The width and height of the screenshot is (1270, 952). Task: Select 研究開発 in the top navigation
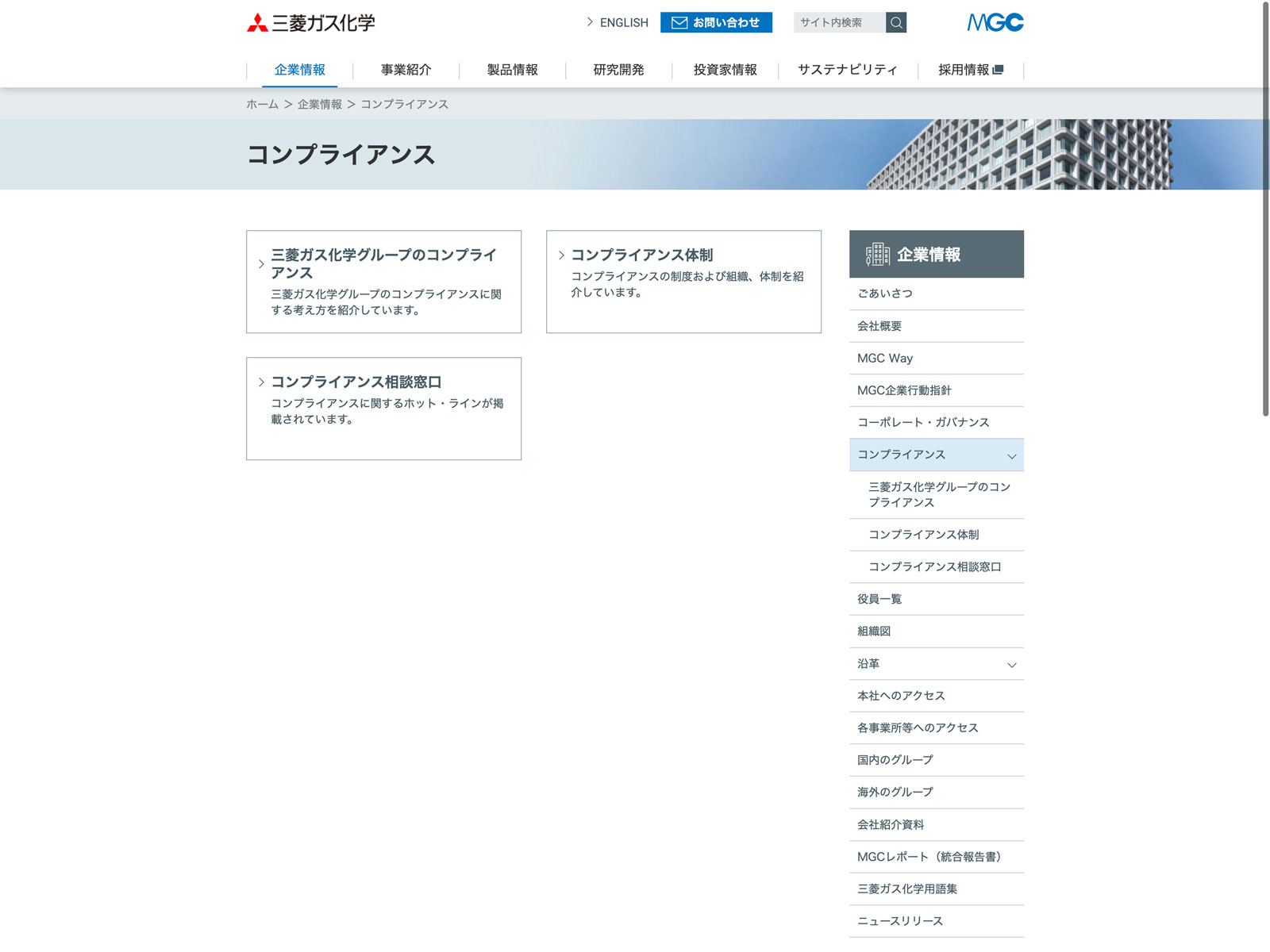pyautogui.click(x=618, y=70)
